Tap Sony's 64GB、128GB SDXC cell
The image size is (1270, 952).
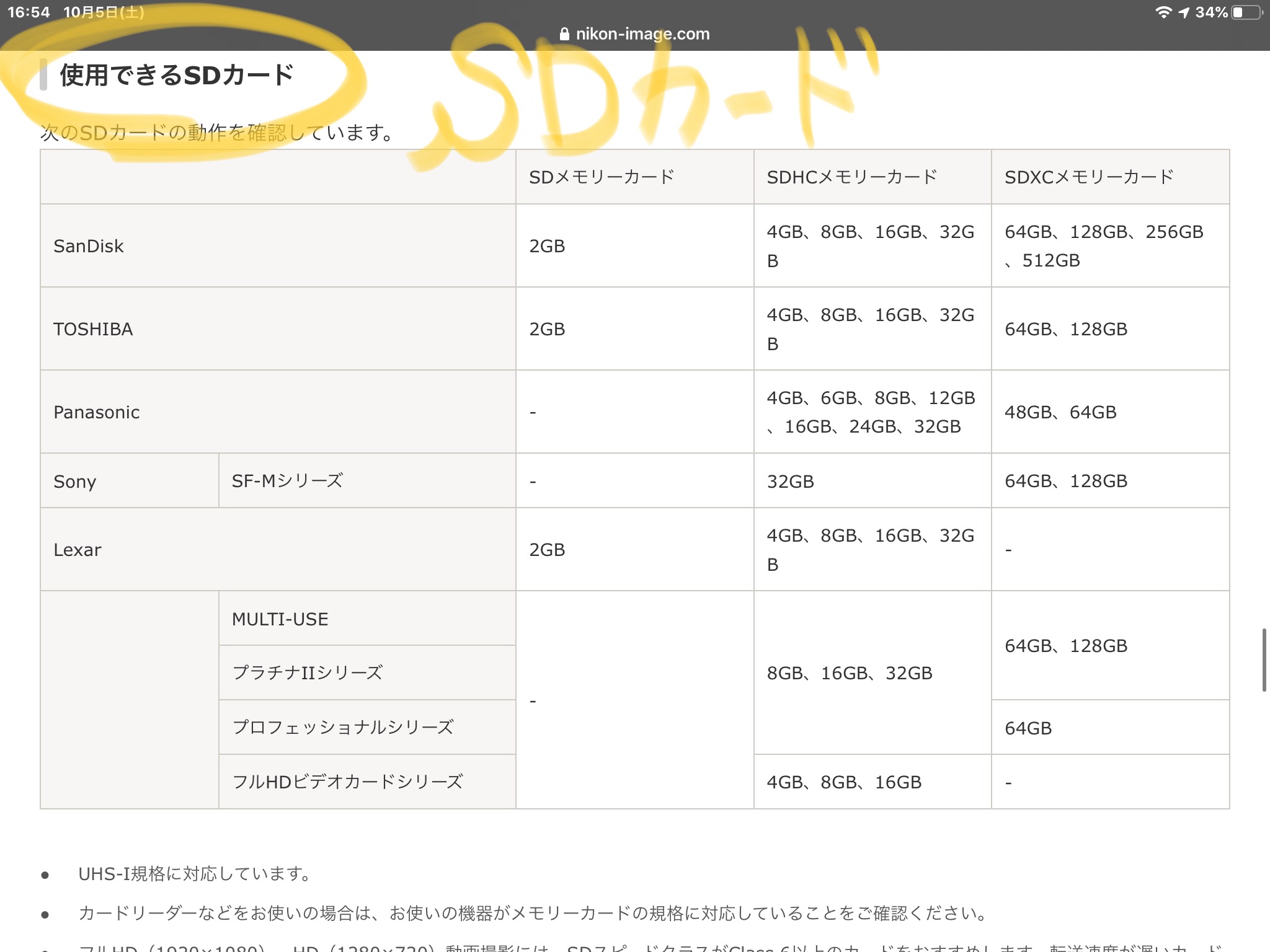[1111, 480]
